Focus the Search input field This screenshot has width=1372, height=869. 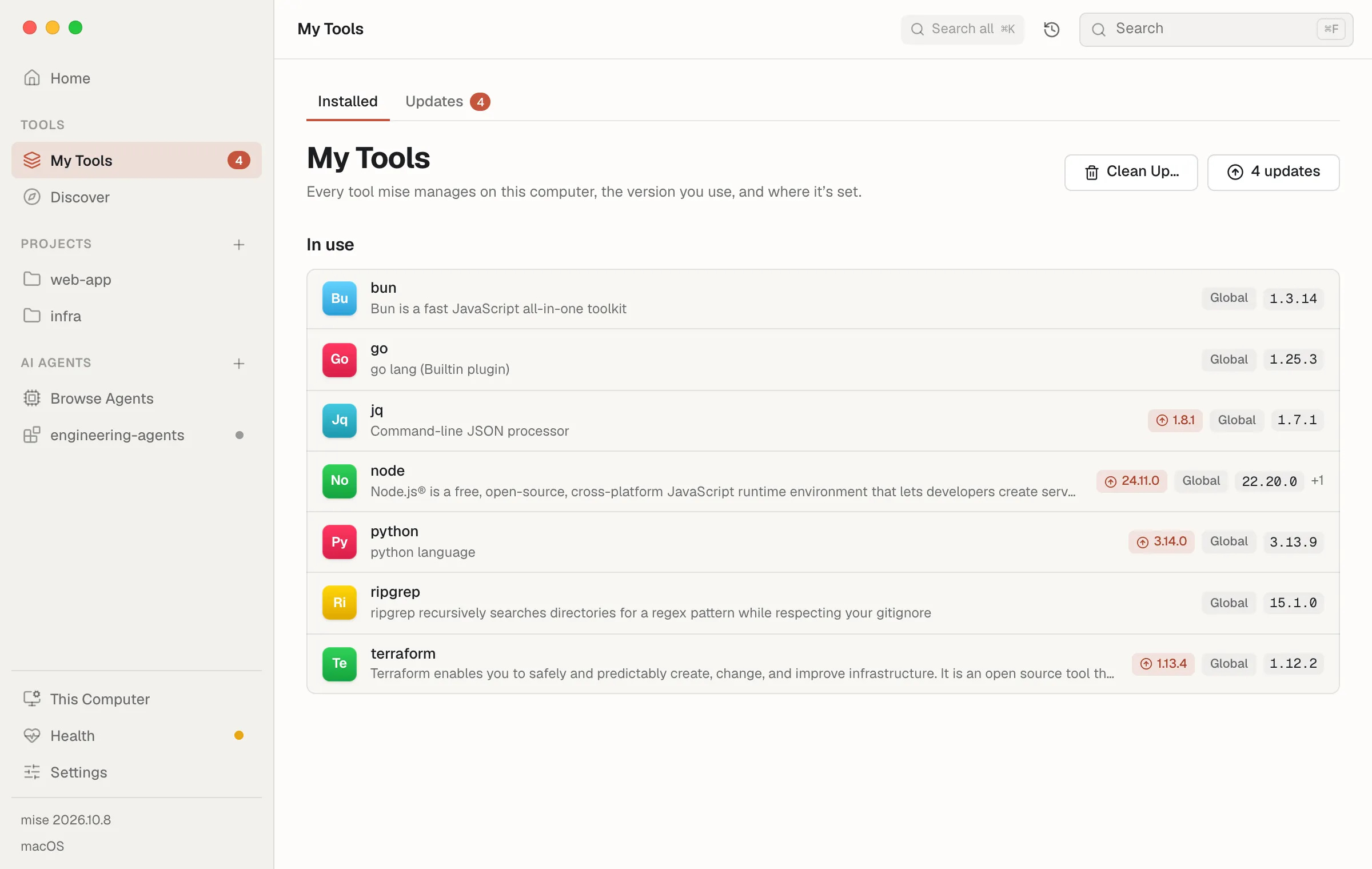coord(1216,29)
